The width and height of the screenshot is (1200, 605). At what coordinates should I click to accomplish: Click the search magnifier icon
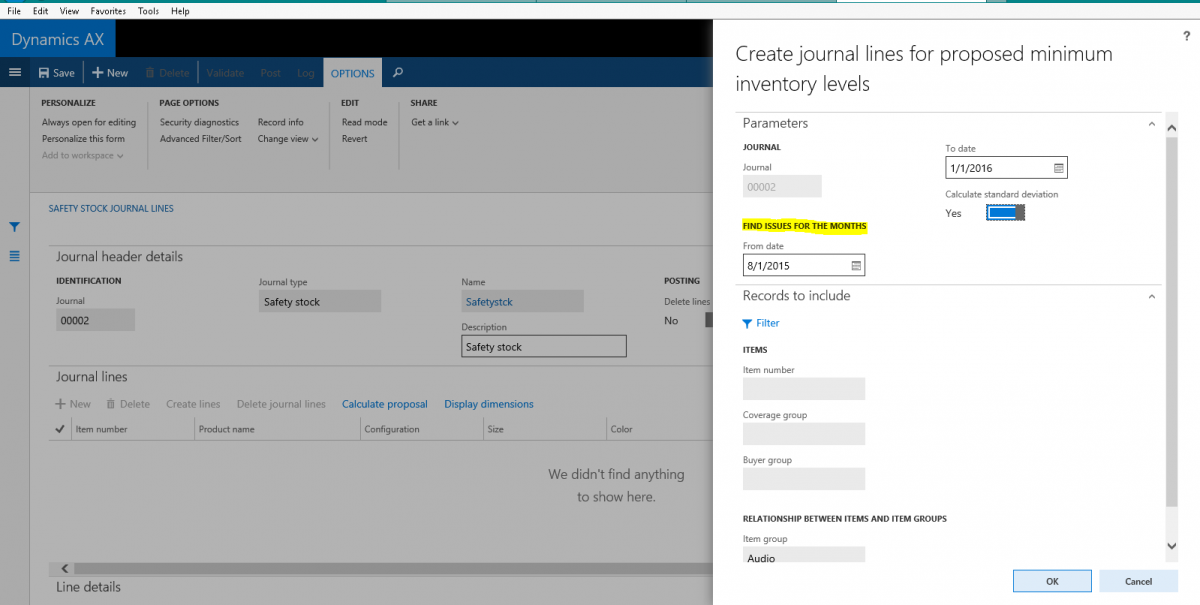pyautogui.click(x=398, y=72)
